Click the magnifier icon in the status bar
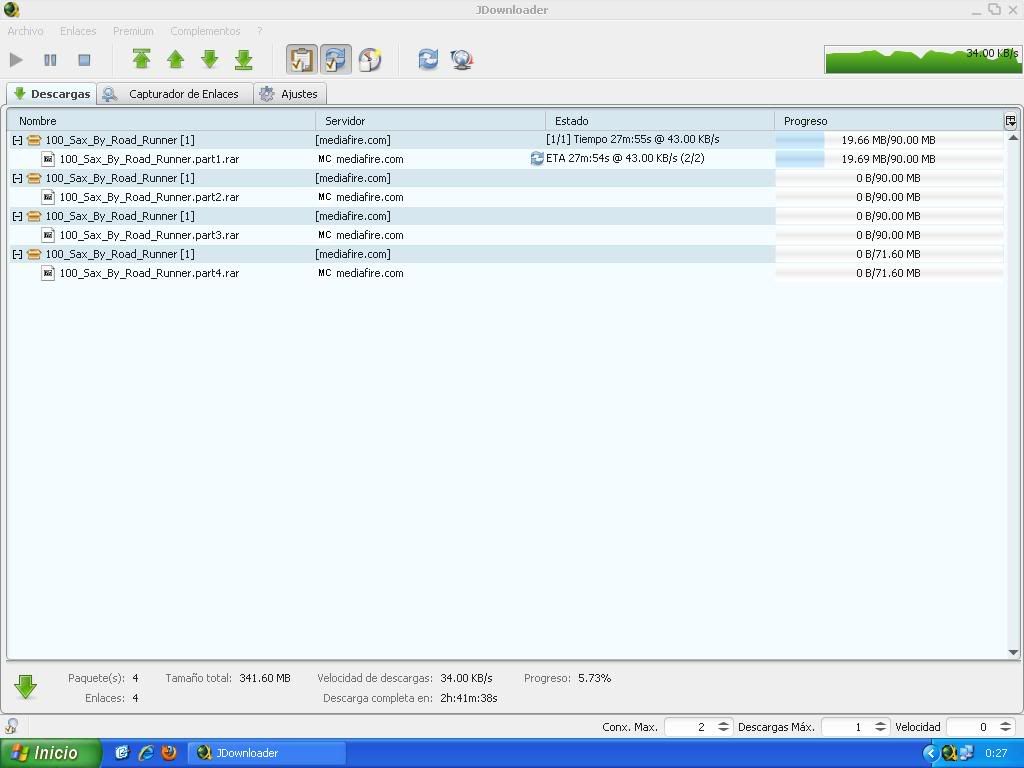Image resolution: width=1024 pixels, height=768 pixels. (11, 726)
